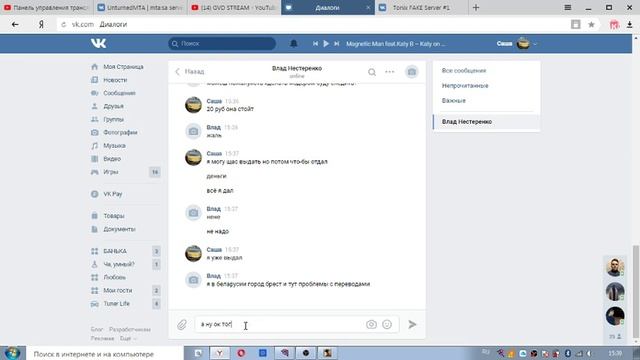Open Фотографии in sidebar
The width and height of the screenshot is (640, 360).
coord(120,132)
